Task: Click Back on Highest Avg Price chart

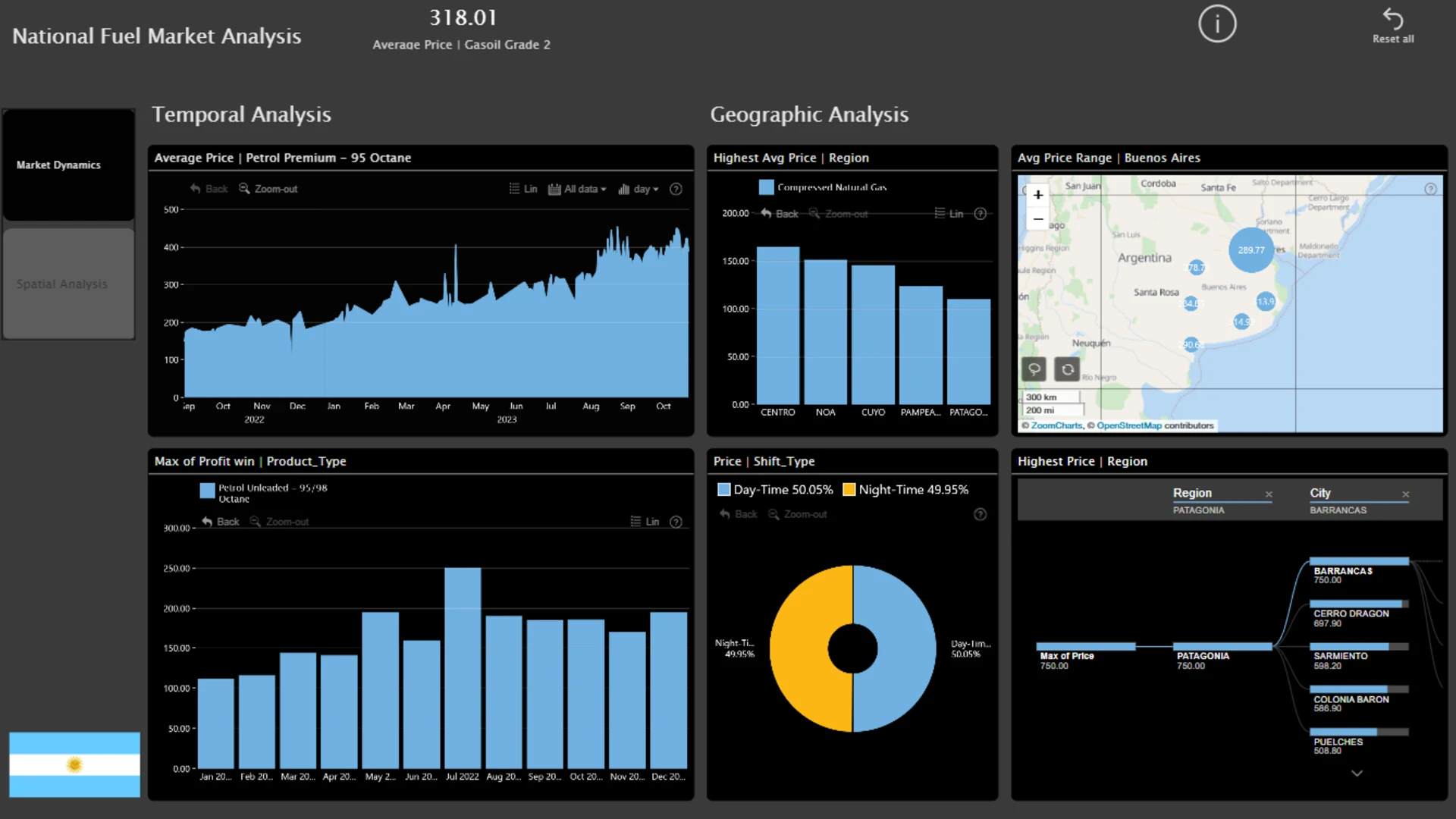Action: click(x=780, y=214)
